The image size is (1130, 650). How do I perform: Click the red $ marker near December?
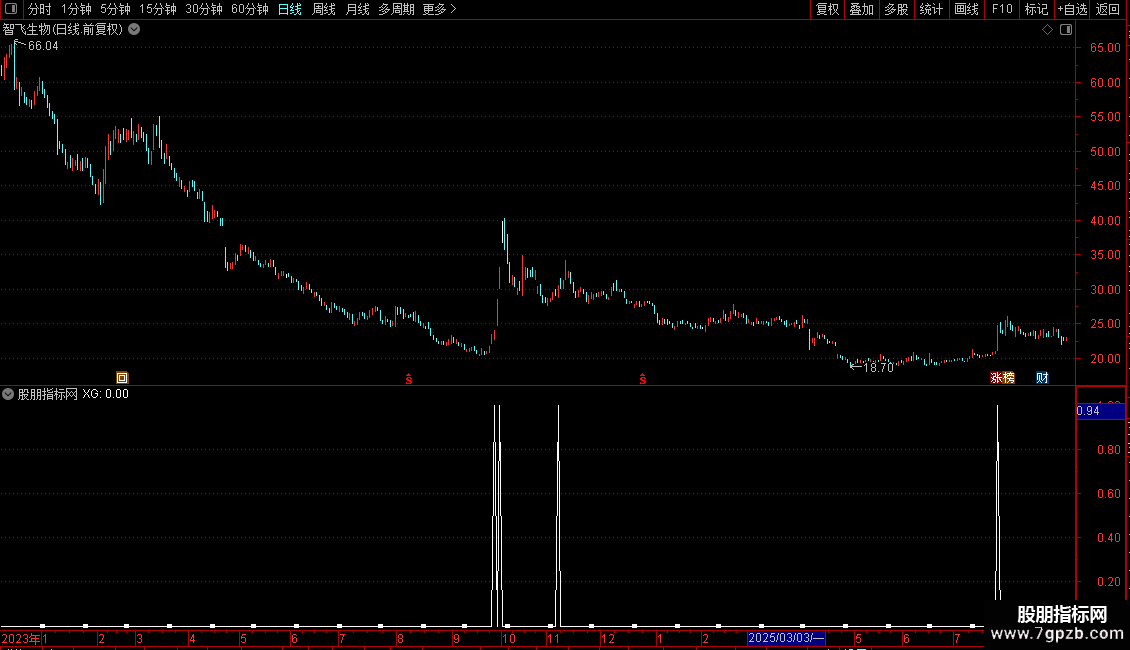(643, 378)
